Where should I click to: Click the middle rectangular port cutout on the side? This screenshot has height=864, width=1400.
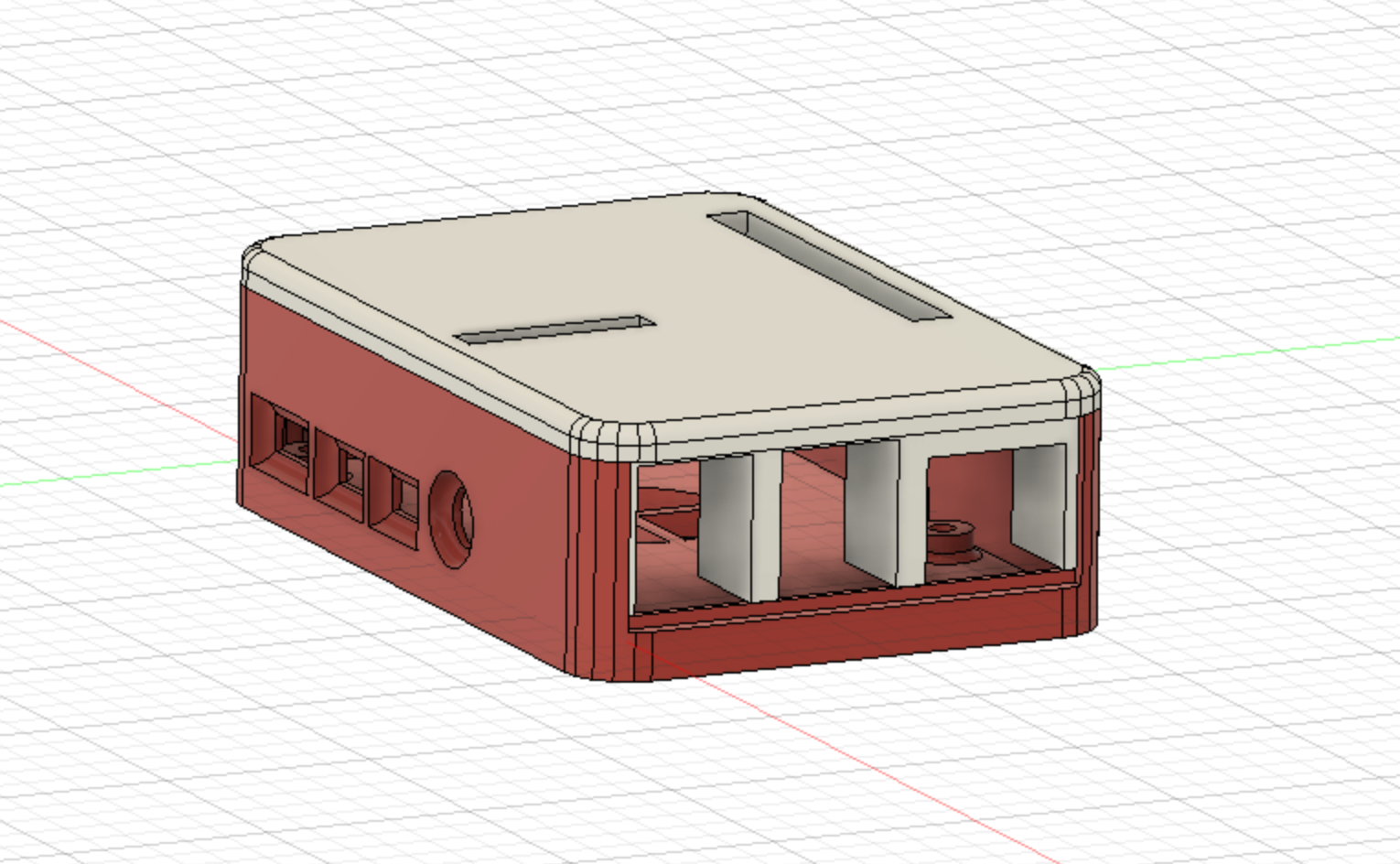coord(340,473)
